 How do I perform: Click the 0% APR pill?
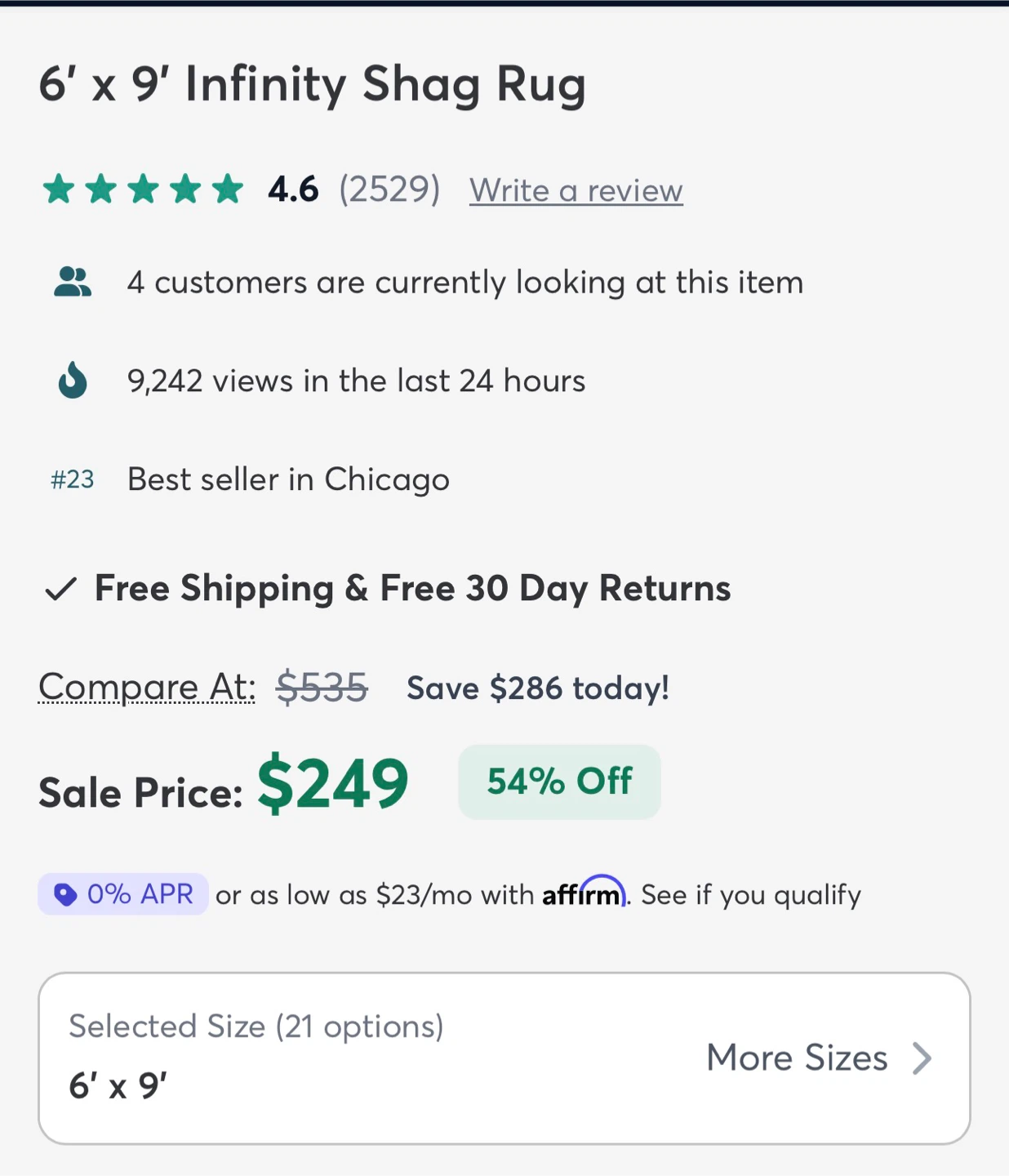coord(123,894)
